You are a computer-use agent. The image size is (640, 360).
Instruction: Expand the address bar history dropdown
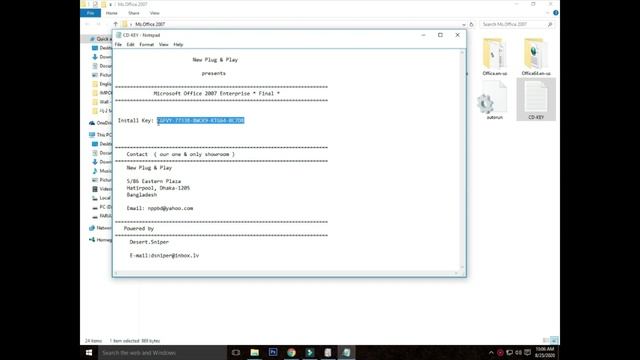click(463, 24)
